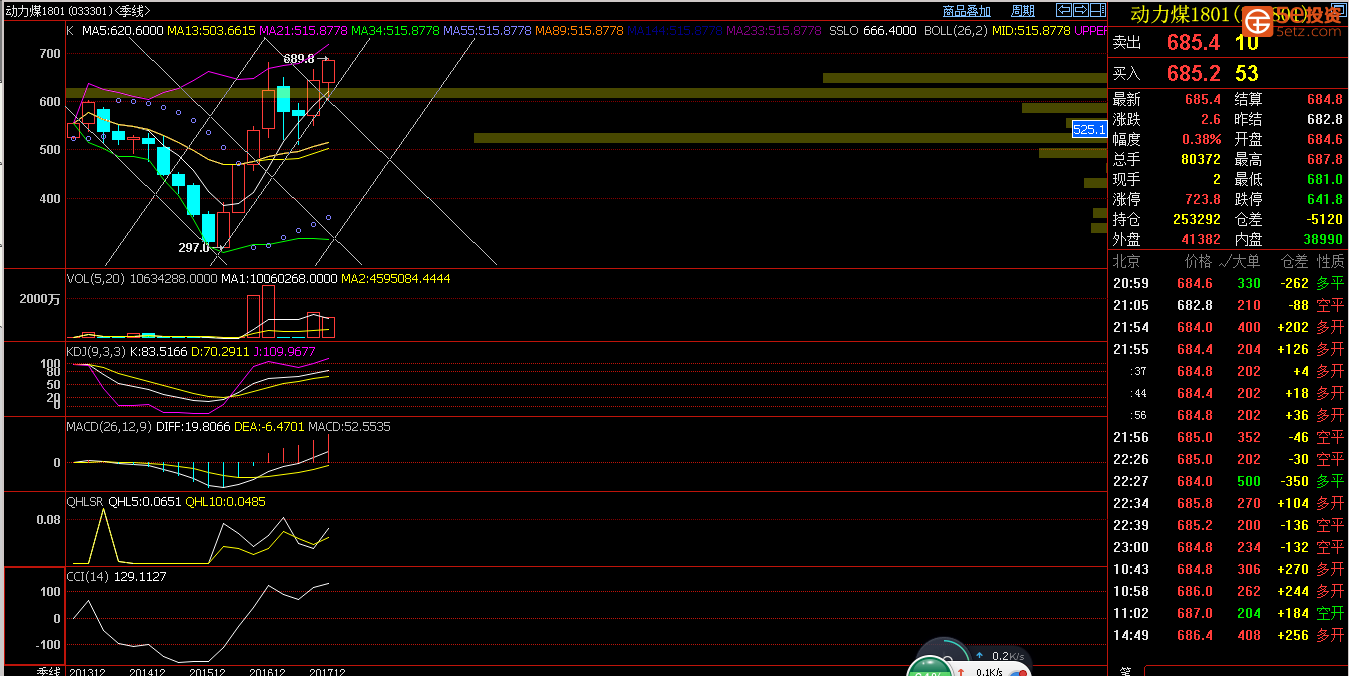
Task: Click the QHLSR indicator label
Action: click(85, 502)
